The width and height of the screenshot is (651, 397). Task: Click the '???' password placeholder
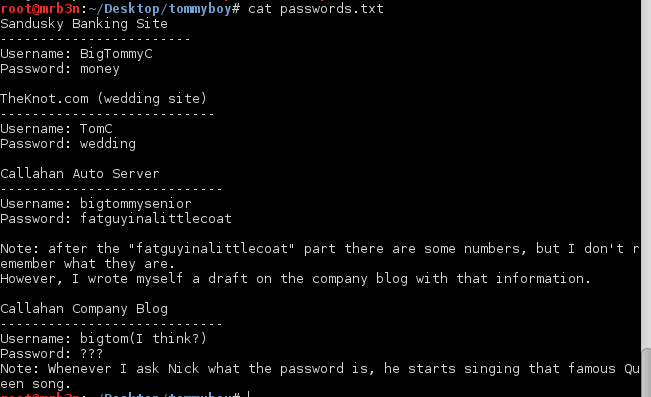[x=91, y=354]
